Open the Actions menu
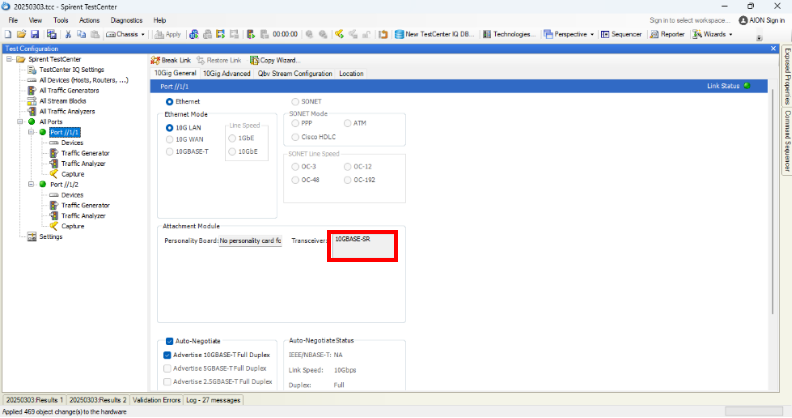Screen dimensions: 792x418 (89, 20)
